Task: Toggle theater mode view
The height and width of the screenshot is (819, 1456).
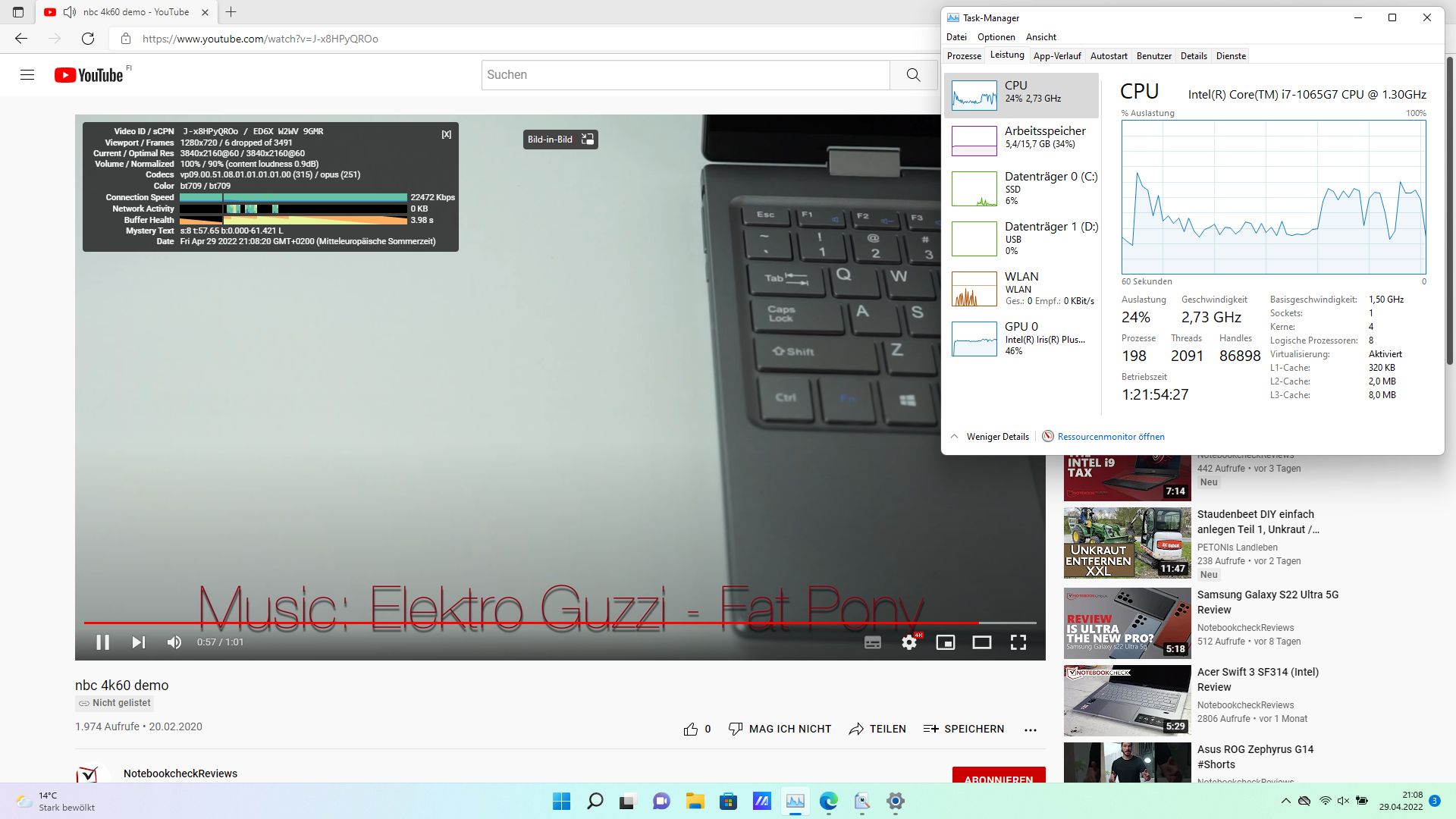Action: [x=981, y=642]
